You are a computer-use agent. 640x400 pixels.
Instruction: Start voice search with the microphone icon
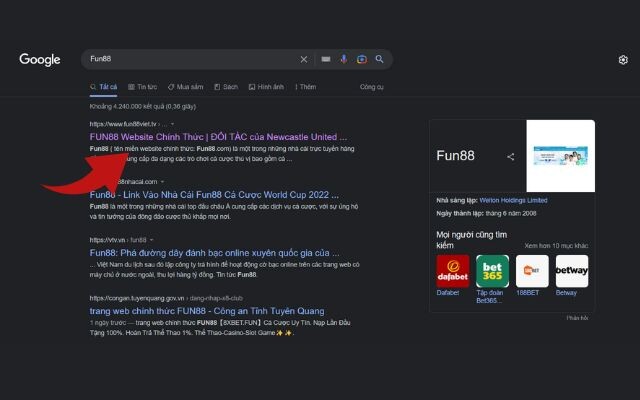(x=344, y=59)
